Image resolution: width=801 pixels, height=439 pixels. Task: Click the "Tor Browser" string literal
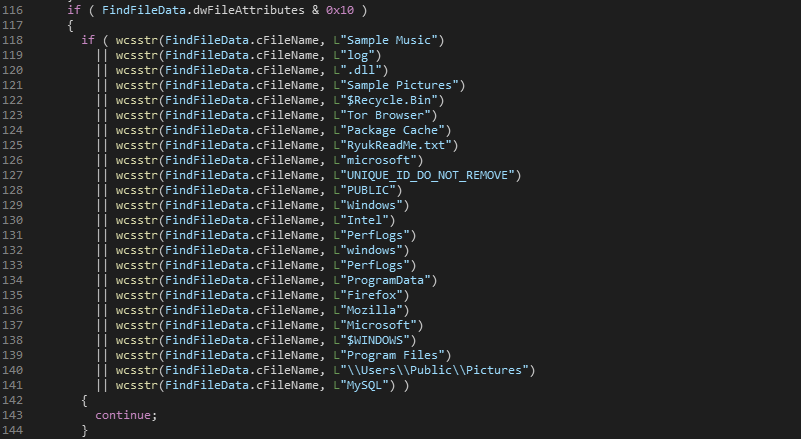(x=386, y=115)
